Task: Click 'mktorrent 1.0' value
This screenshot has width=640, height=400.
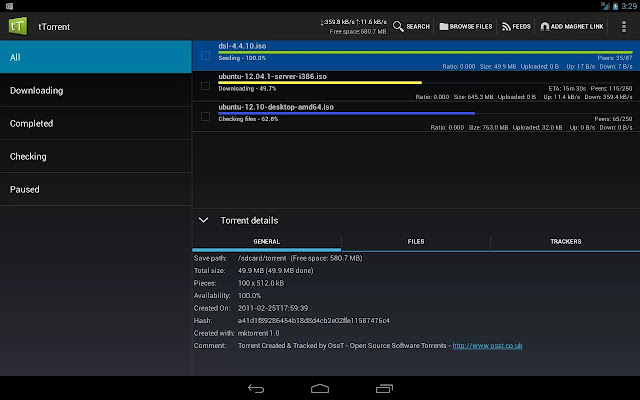Action: coord(258,333)
